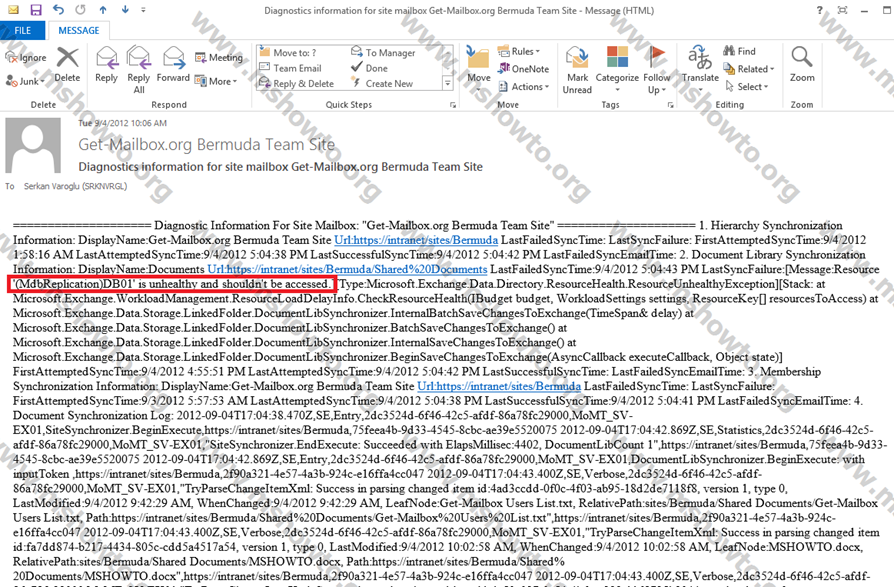Reply to the sender
The height and width of the screenshot is (587, 894).
106,64
